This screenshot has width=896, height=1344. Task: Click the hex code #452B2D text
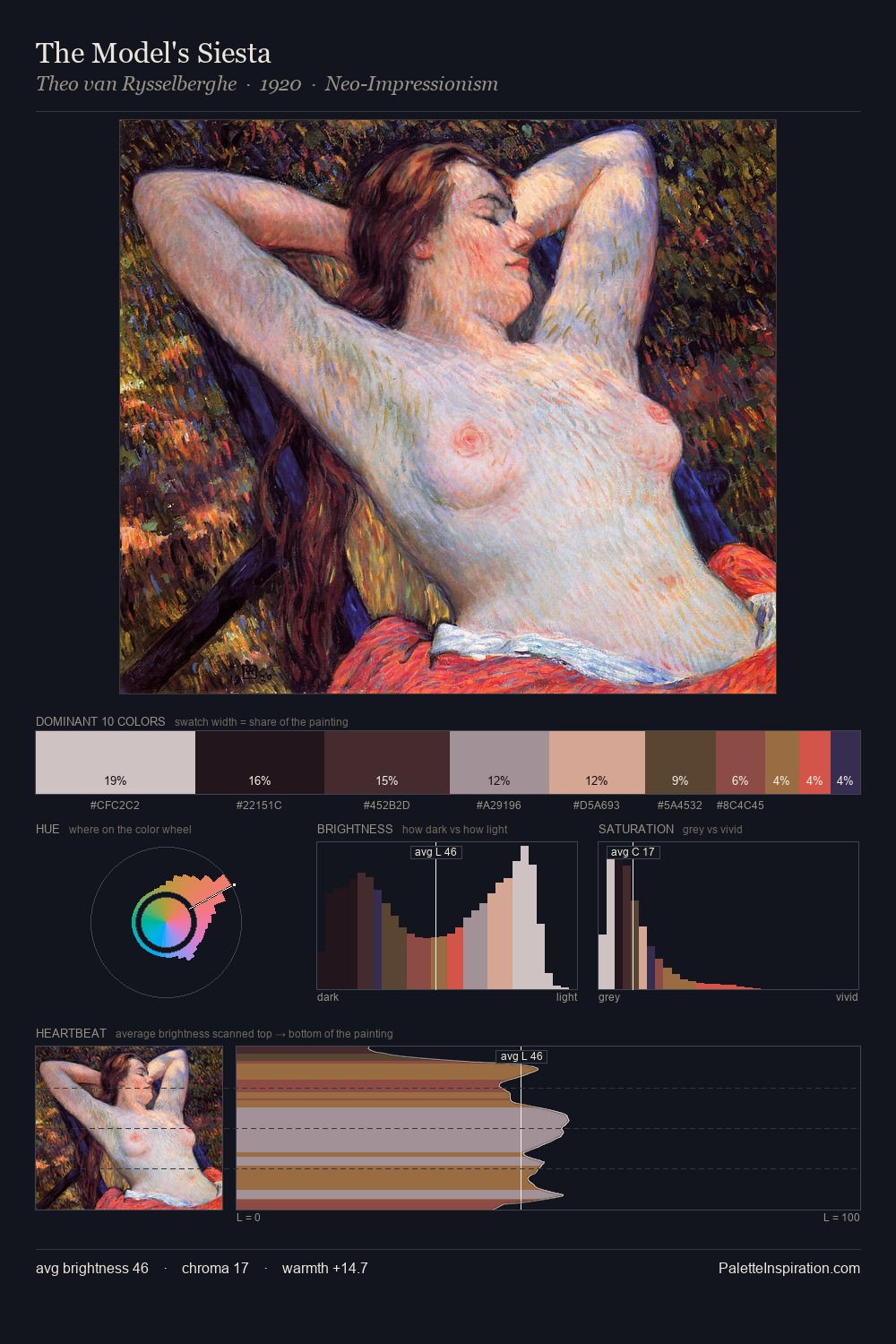click(x=386, y=805)
